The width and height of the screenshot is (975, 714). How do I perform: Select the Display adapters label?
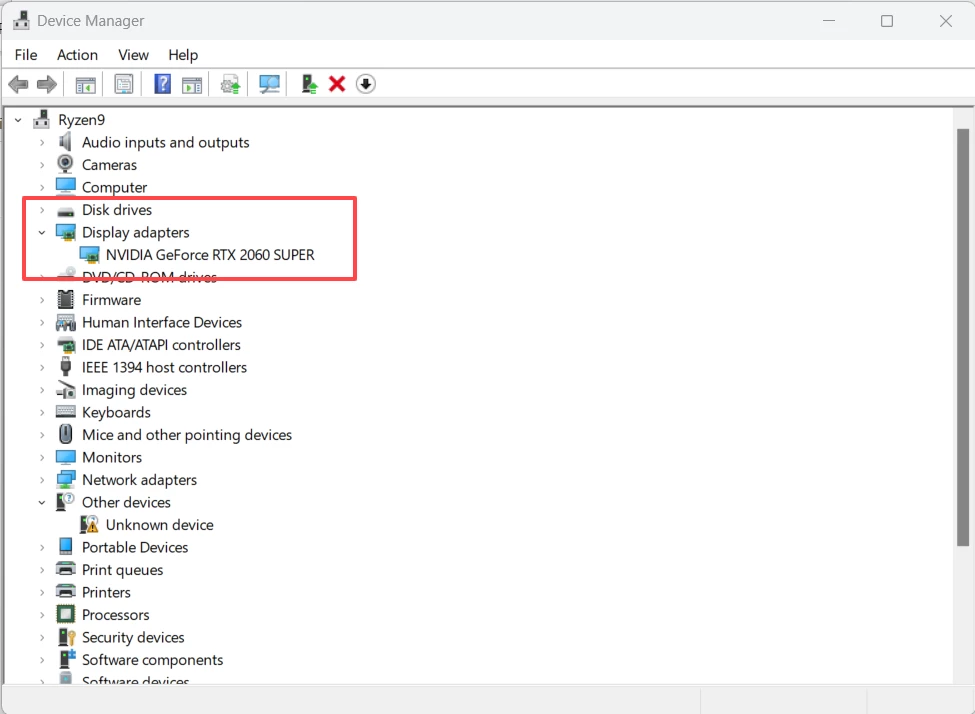[x=136, y=233]
